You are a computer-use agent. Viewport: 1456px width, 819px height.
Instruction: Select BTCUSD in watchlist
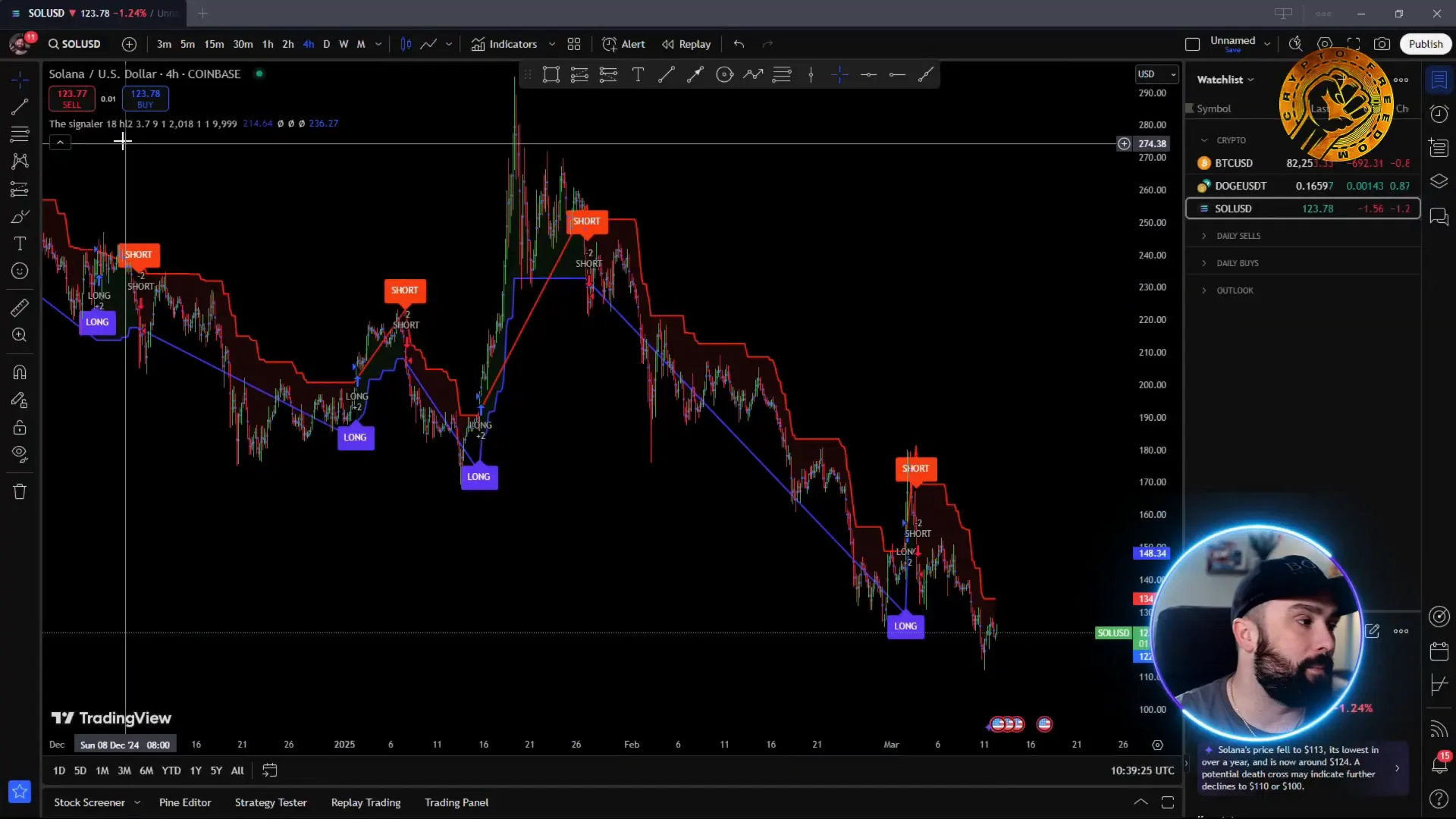click(1303, 163)
